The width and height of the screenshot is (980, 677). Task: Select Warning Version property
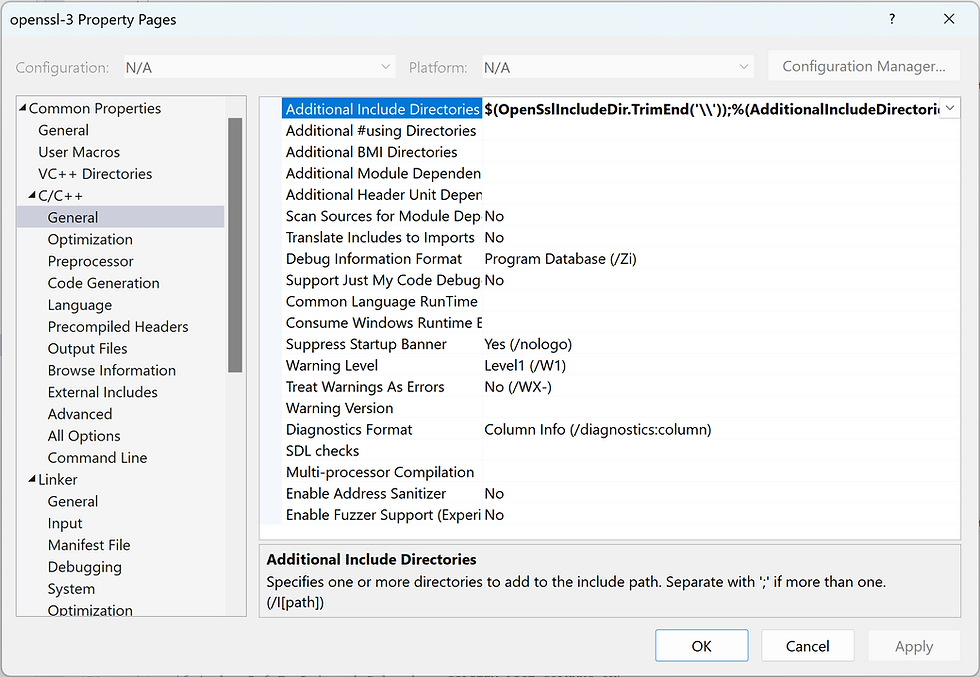339,408
